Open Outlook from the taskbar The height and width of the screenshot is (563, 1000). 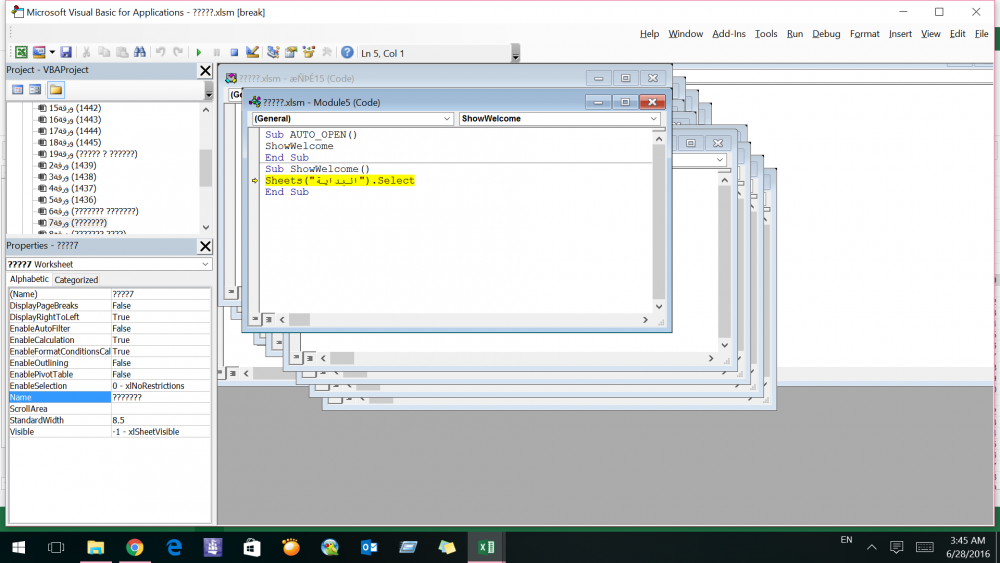pos(369,547)
